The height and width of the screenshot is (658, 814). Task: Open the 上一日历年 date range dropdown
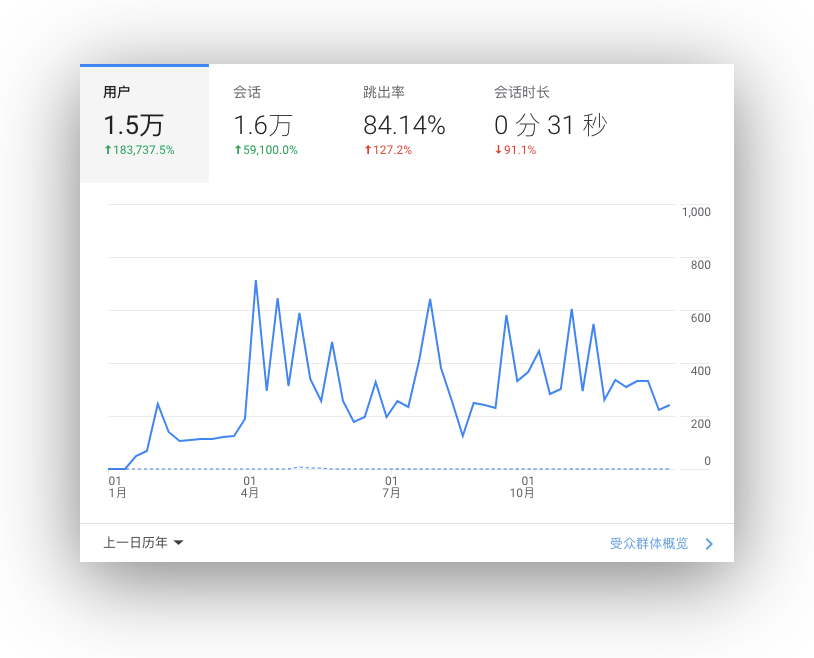tap(136, 543)
